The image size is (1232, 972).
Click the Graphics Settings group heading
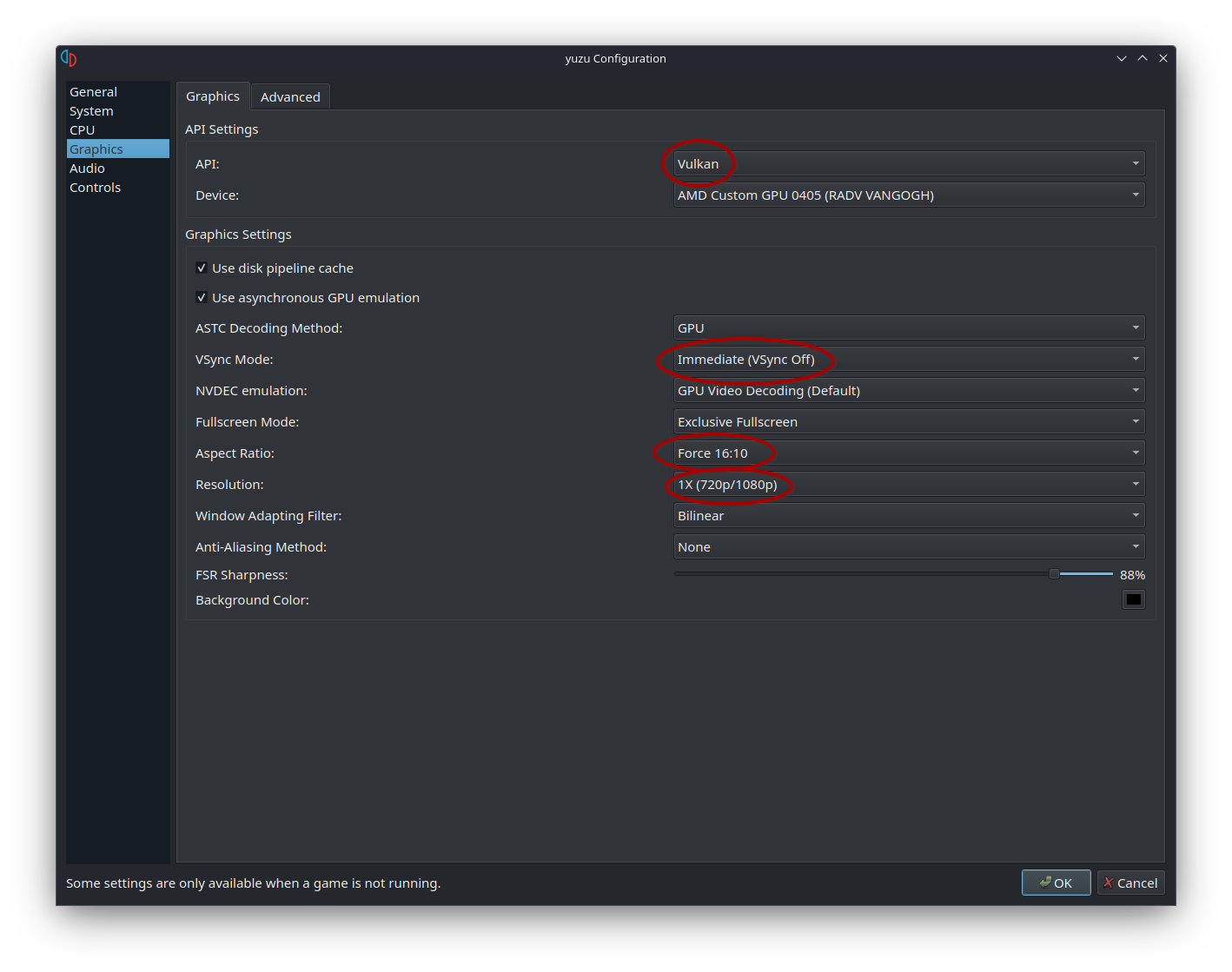click(x=238, y=235)
